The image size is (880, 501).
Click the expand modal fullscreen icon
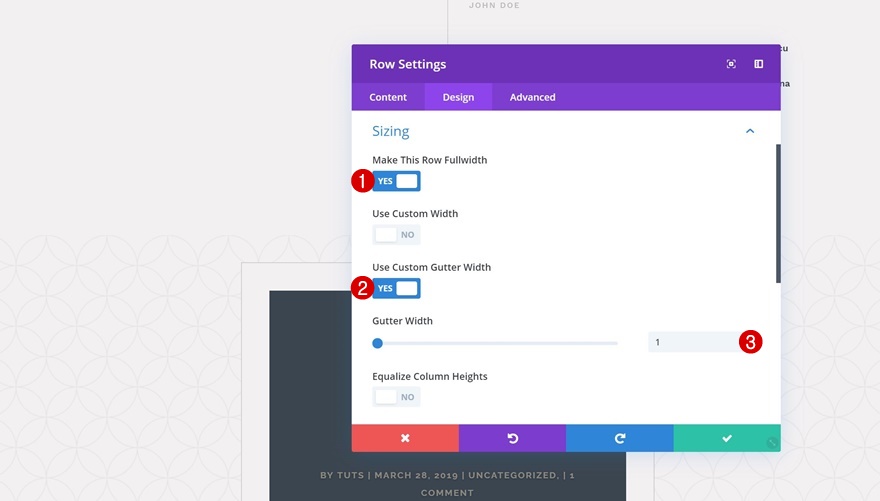(x=731, y=64)
